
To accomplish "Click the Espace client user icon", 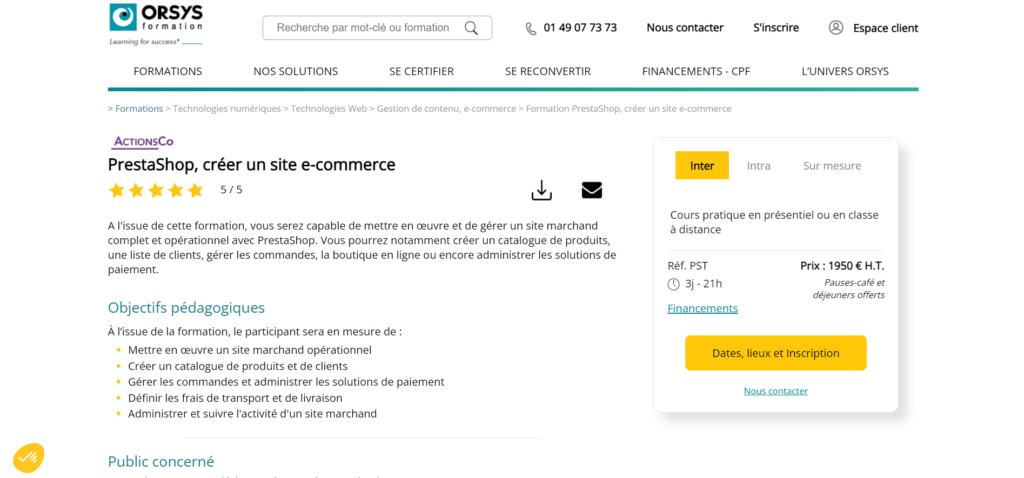I will tap(836, 28).
